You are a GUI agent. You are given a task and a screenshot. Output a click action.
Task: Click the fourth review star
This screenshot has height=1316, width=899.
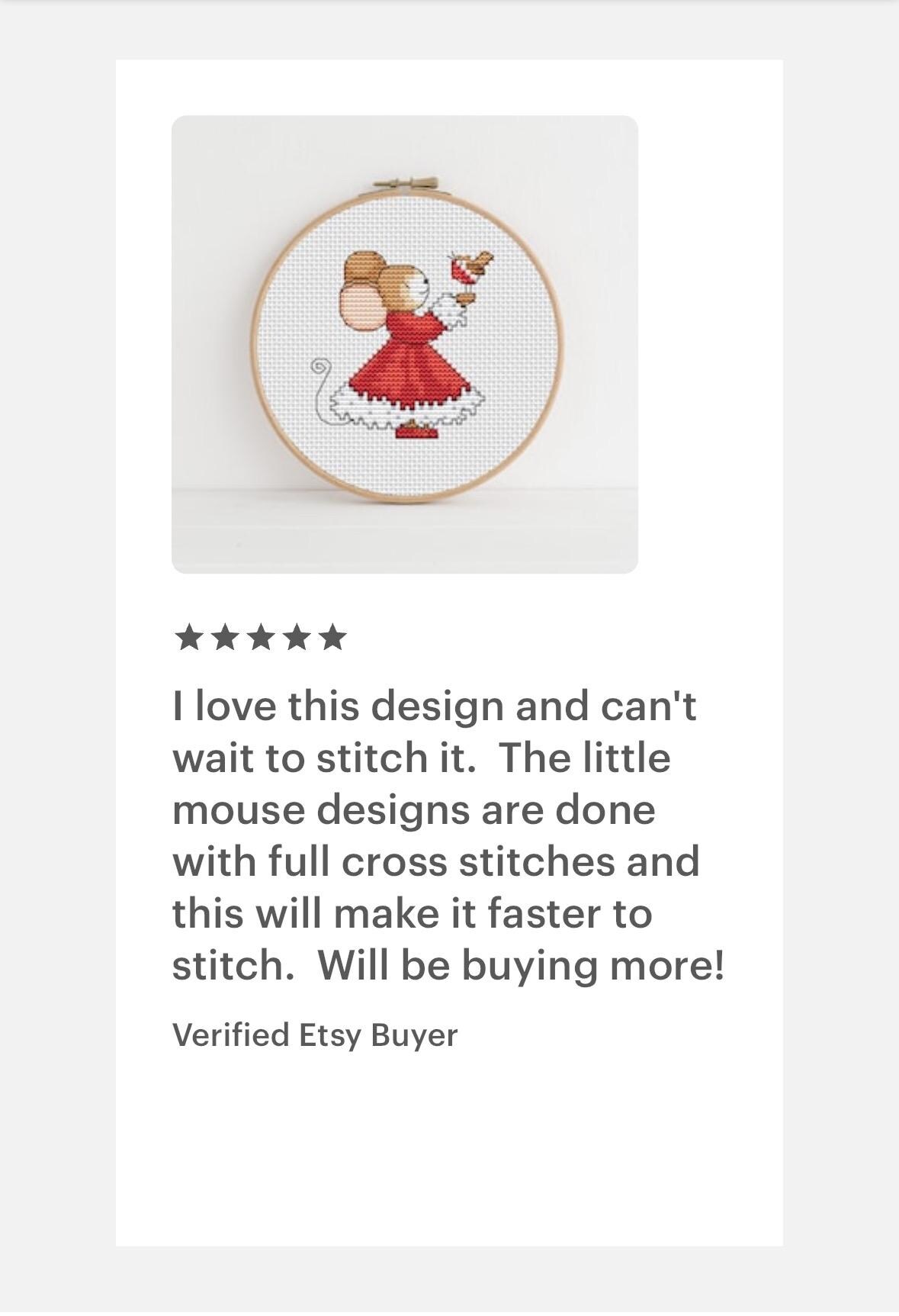click(x=296, y=637)
